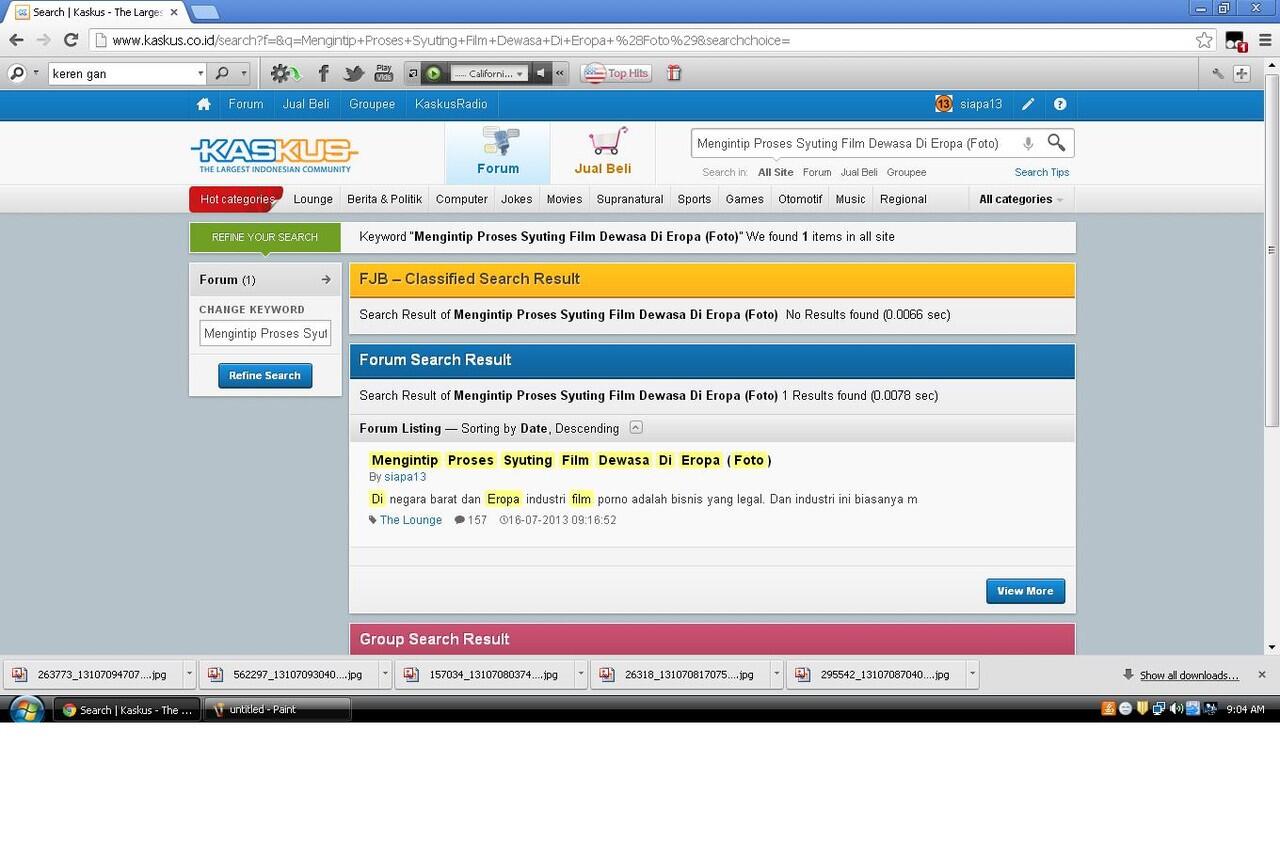Close the downloads bar

pos(1262,675)
